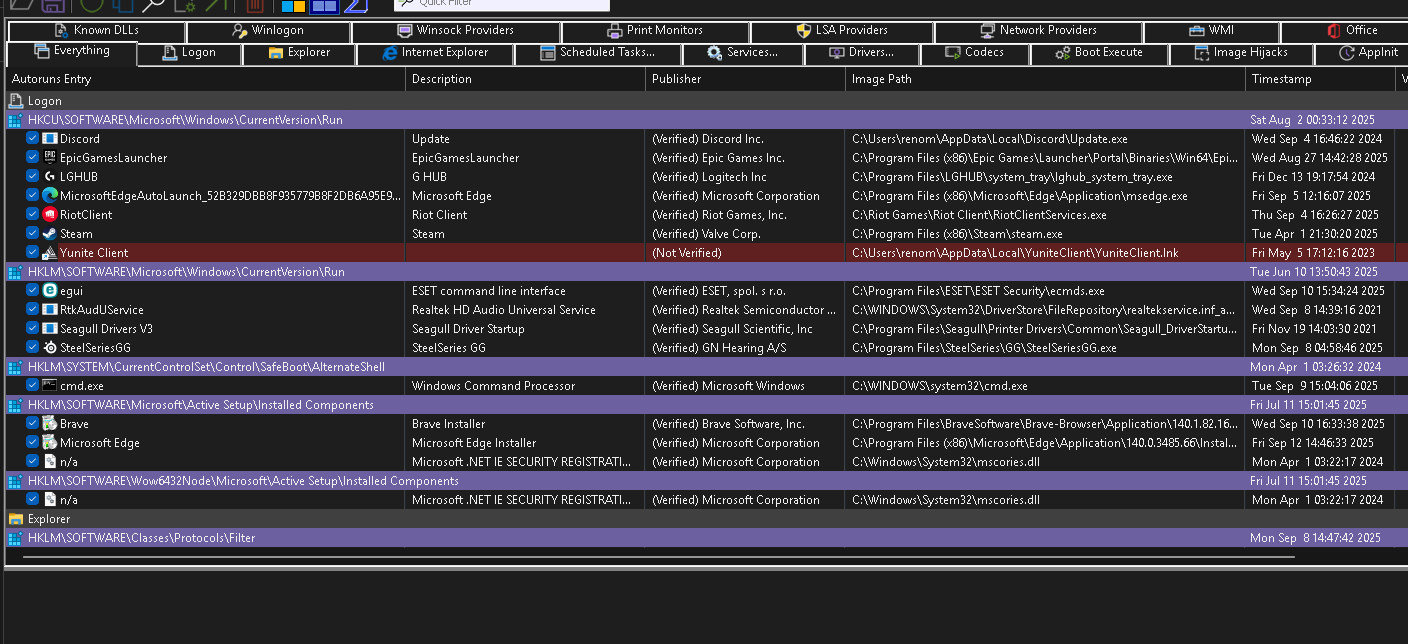Toggle the cmd.exe entry checkbox
The height and width of the screenshot is (644, 1408).
click(x=33, y=386)
